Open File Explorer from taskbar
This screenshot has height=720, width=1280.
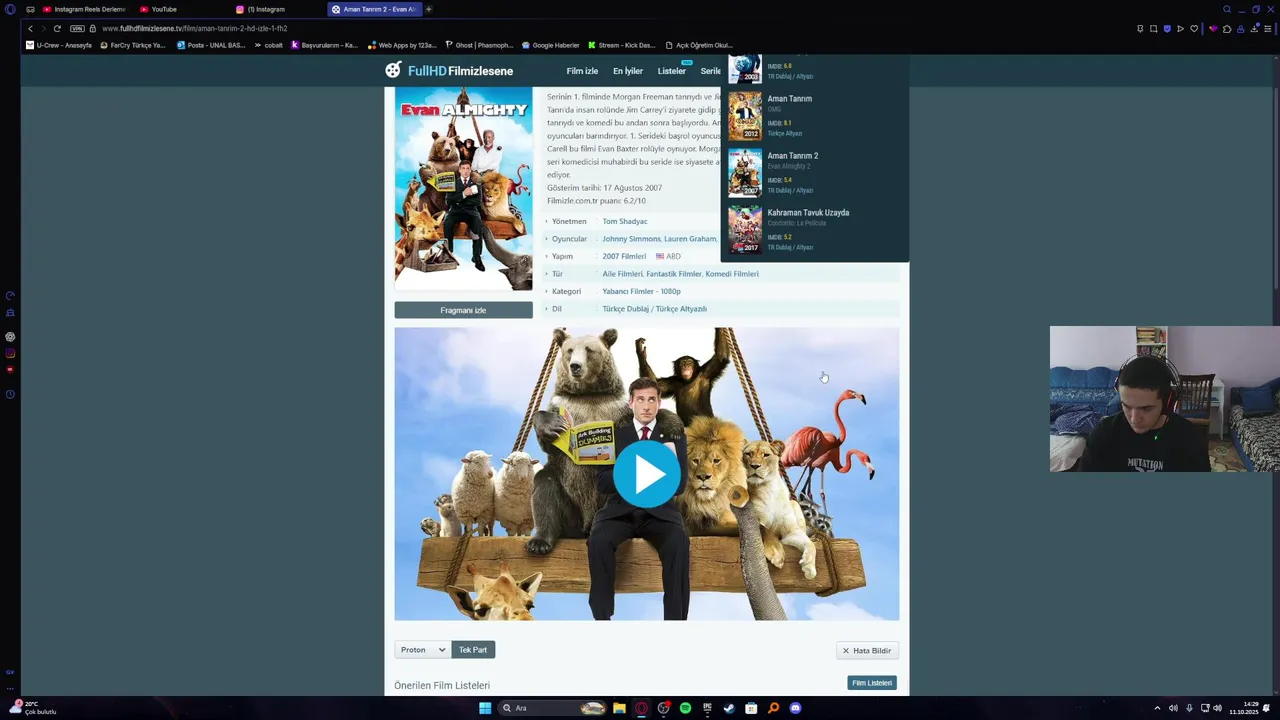[x=619, y=708]
